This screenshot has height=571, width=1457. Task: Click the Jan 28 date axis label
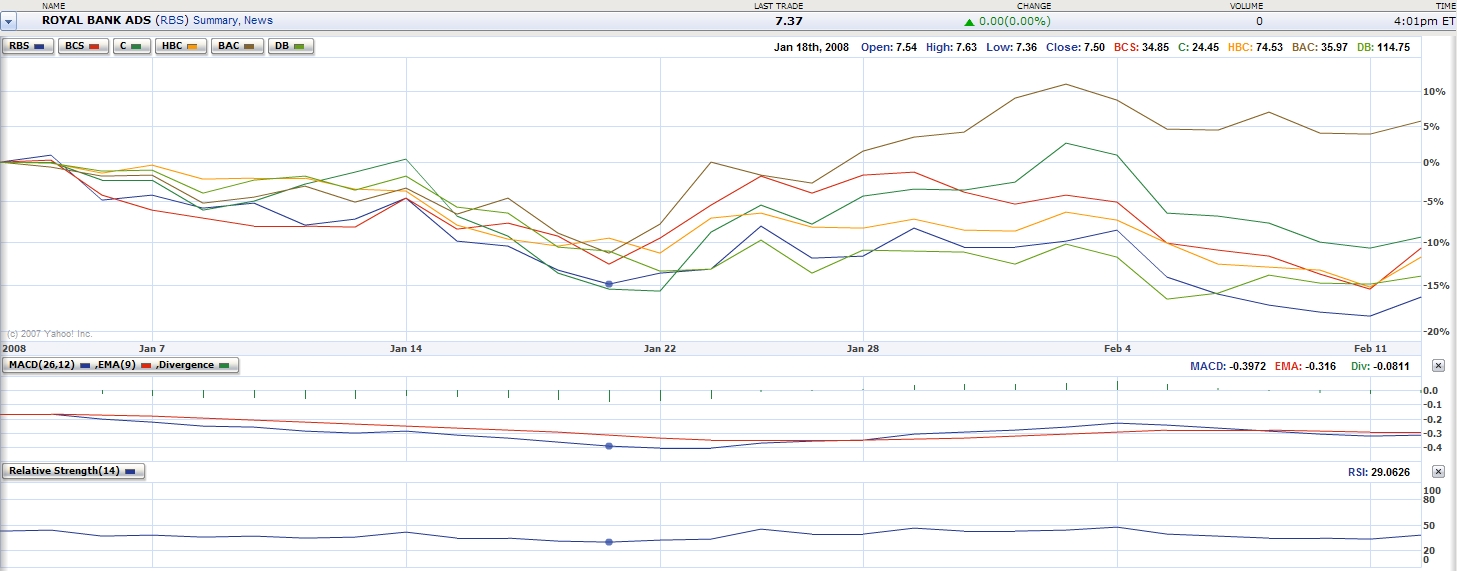click(x=863, y=348)
